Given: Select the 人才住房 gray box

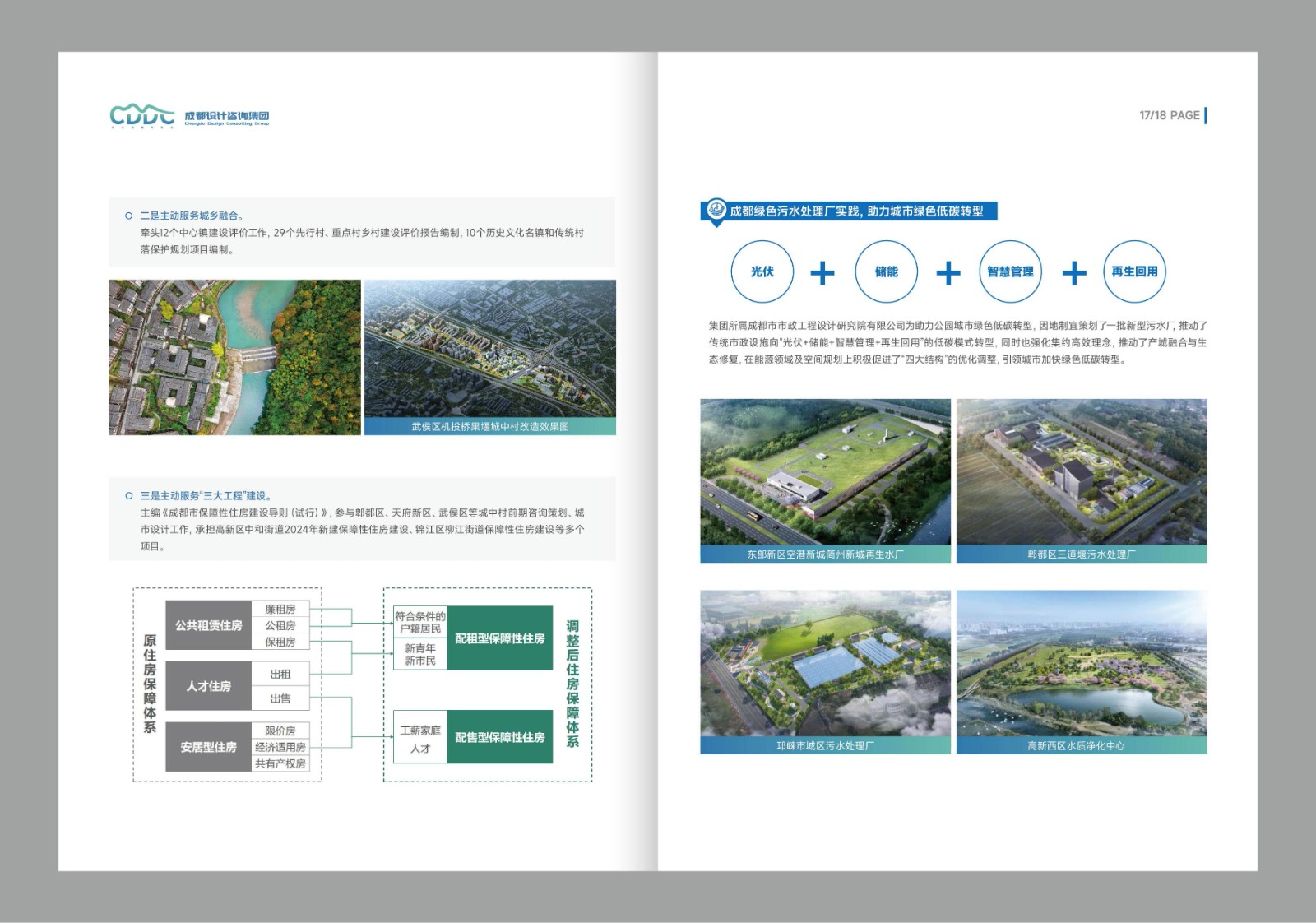Looking at the screenshot, I should [208, 686].
